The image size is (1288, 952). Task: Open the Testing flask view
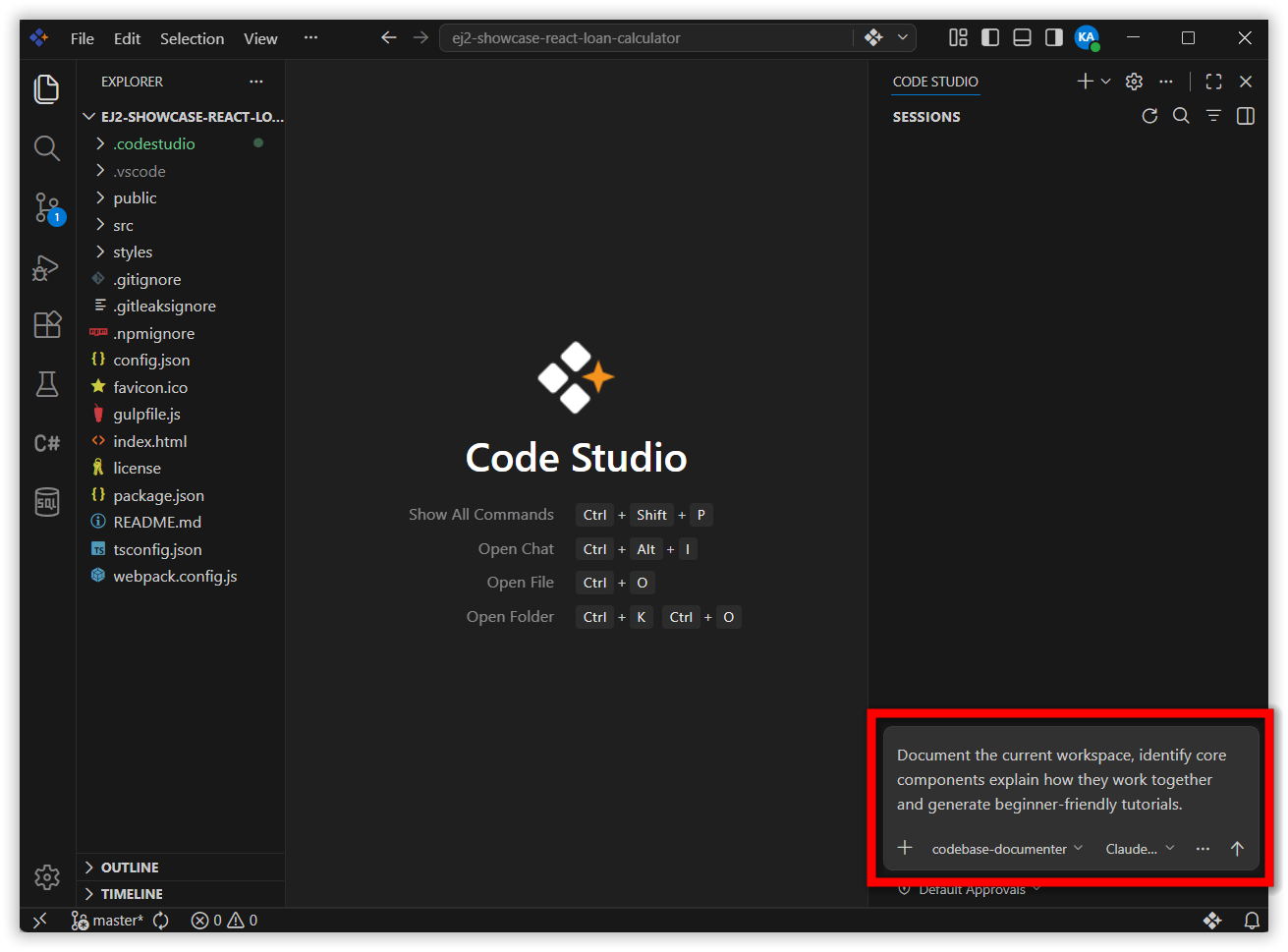pos(47,384)
